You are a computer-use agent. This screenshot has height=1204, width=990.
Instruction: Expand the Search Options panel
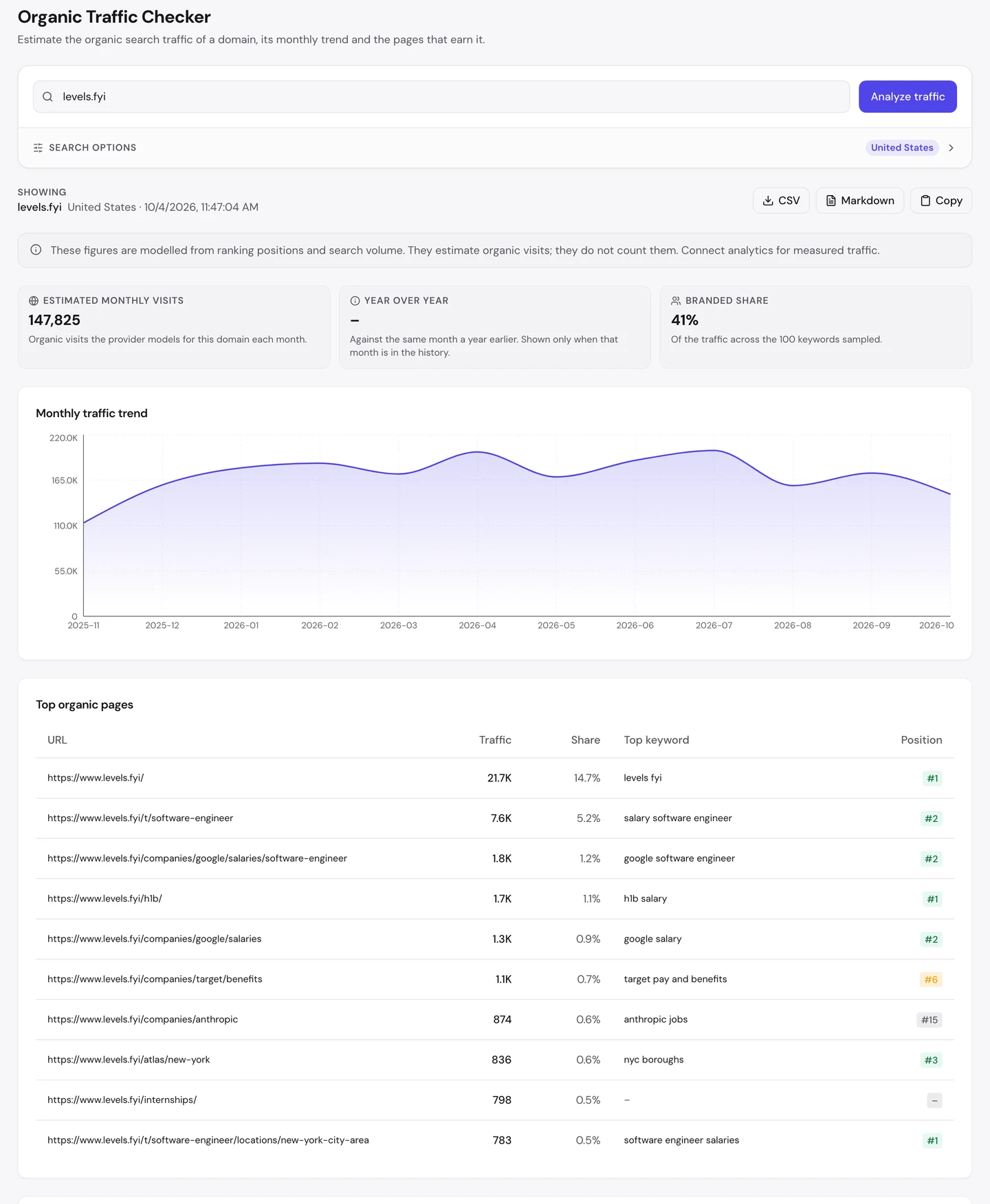click(x=495, y=148)
